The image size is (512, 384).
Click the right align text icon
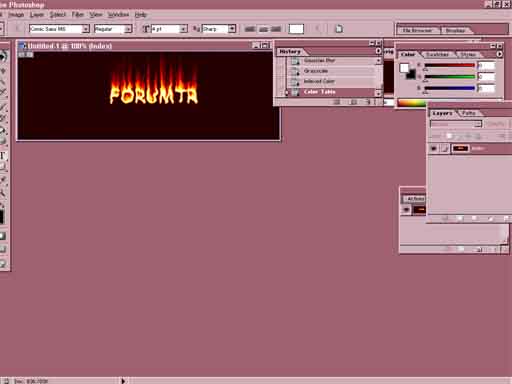point(276,29)
